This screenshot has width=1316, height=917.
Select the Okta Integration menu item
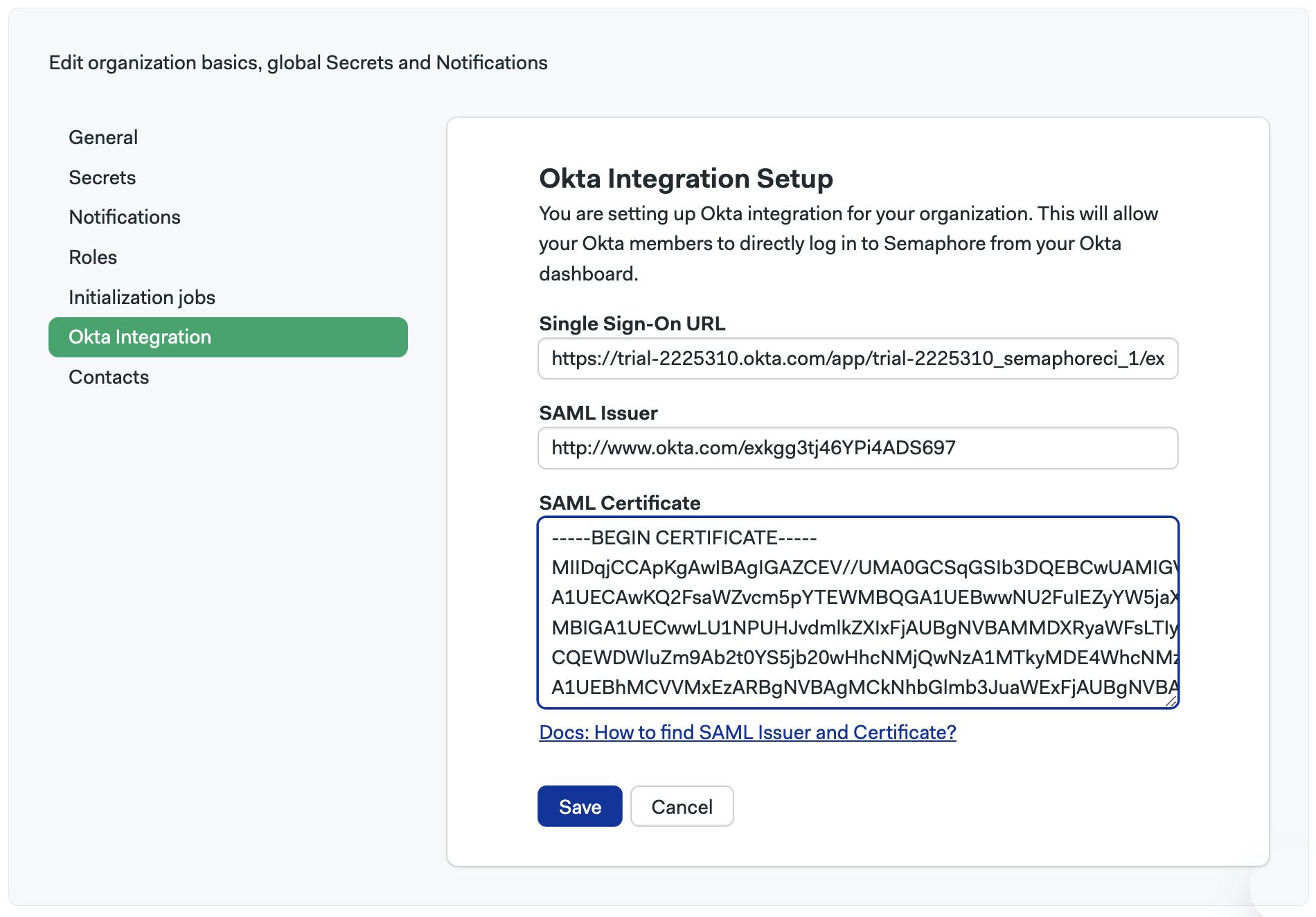pos(228,337)
